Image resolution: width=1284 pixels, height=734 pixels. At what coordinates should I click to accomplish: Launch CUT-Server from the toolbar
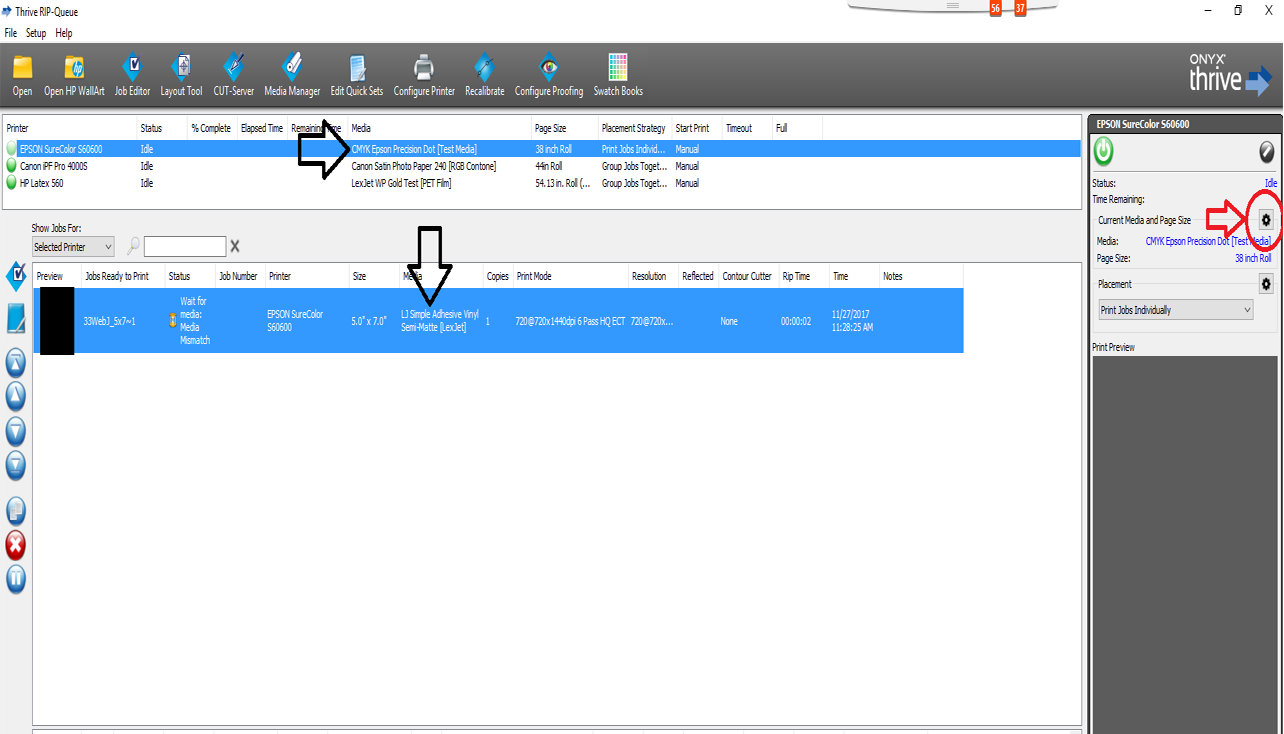pos(234,76)
